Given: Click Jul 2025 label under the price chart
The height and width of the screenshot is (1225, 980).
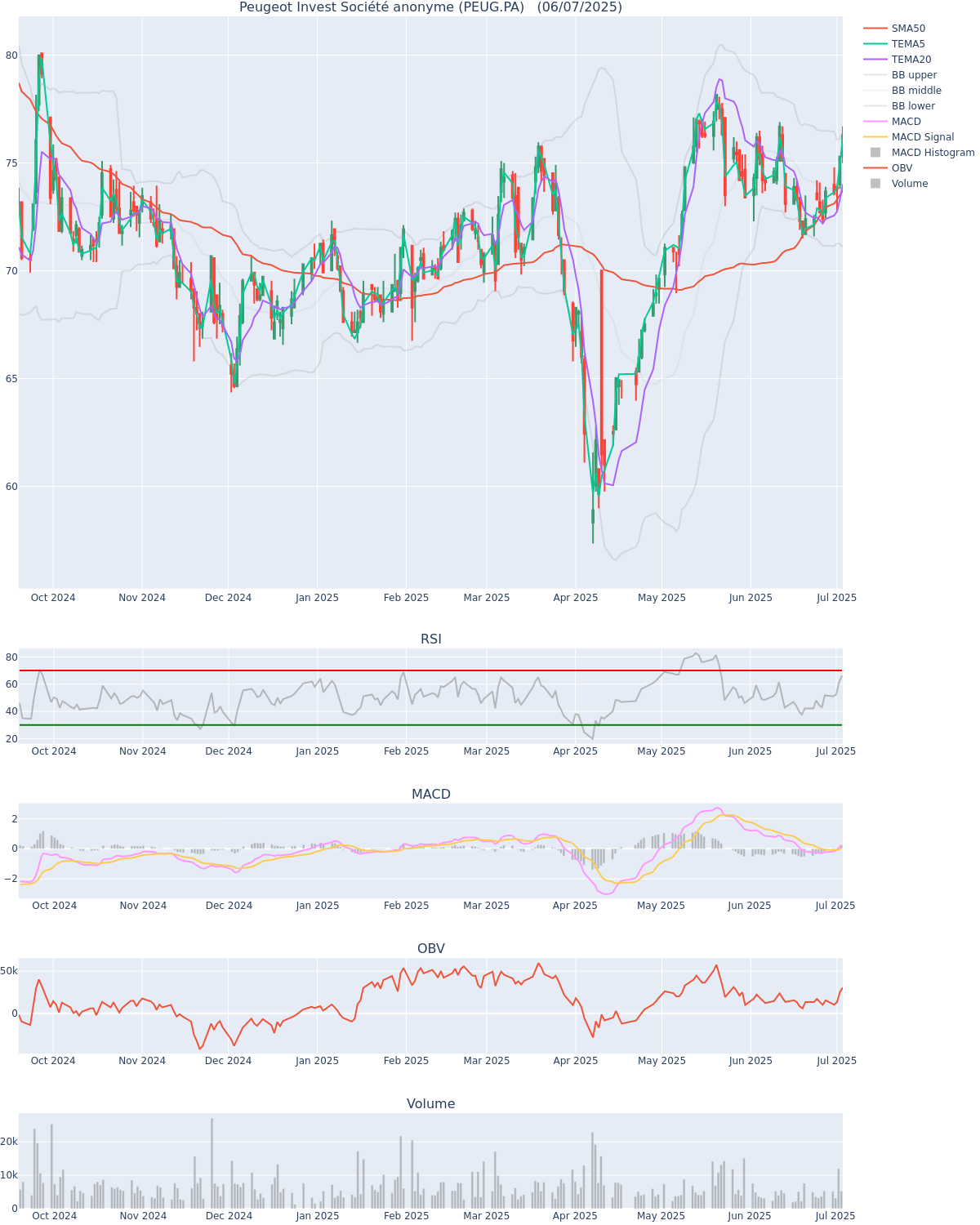Looking at the screenshot, I should pyautogui.click(x=837, y=598).
